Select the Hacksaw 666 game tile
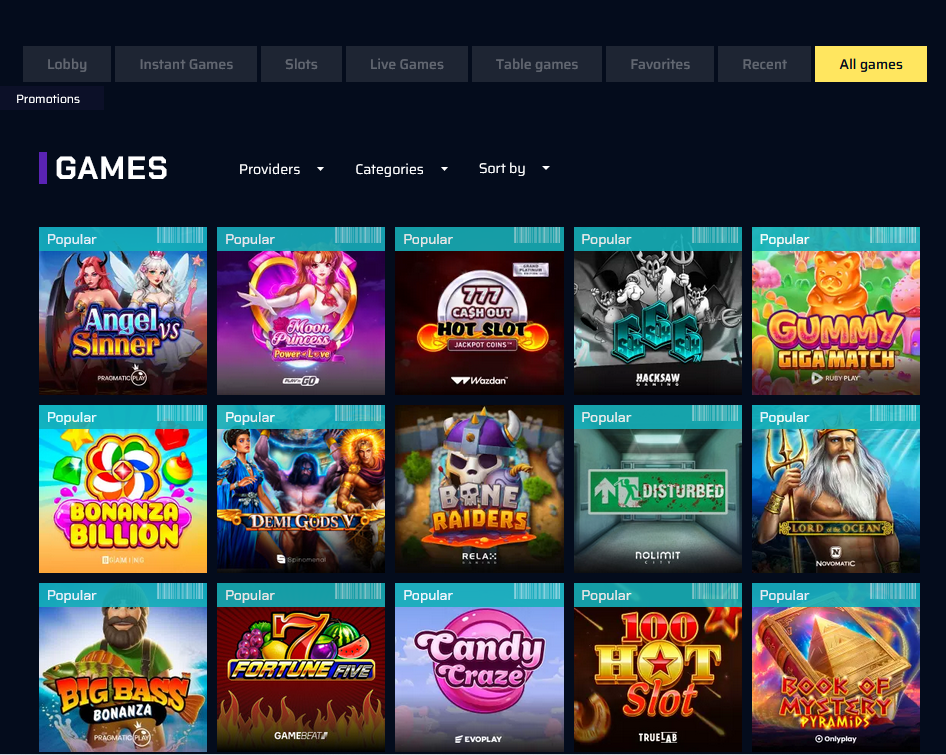 coord(658,311)
